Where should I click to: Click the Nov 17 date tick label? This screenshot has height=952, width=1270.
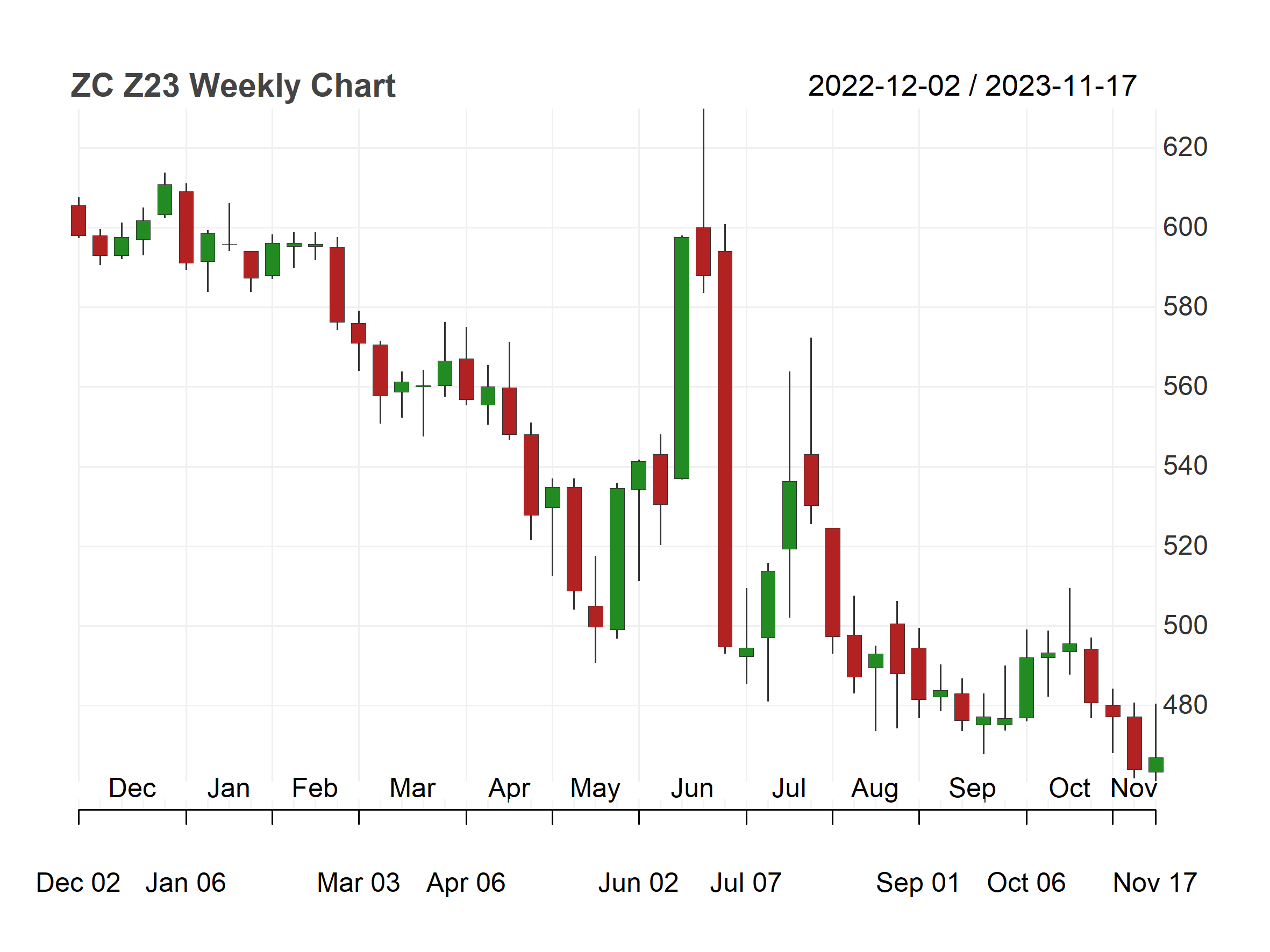point(1155,883)
